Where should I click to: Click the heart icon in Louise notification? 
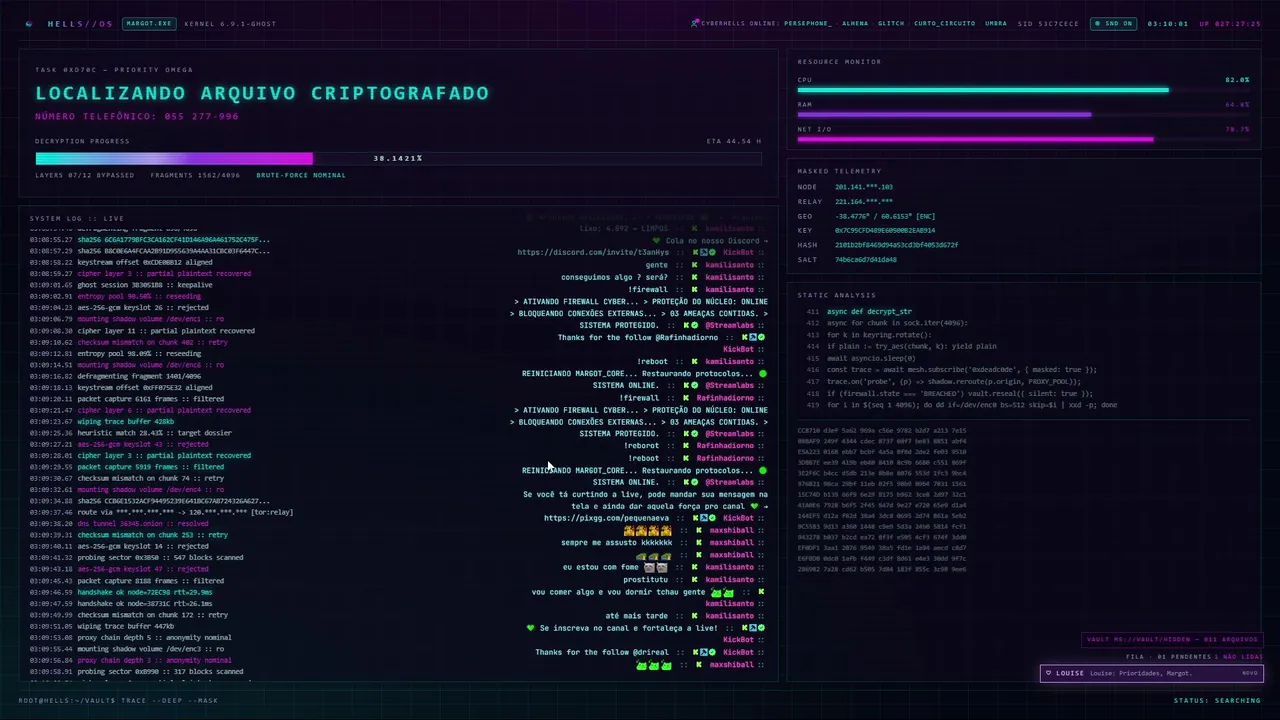coord(1049,673)
